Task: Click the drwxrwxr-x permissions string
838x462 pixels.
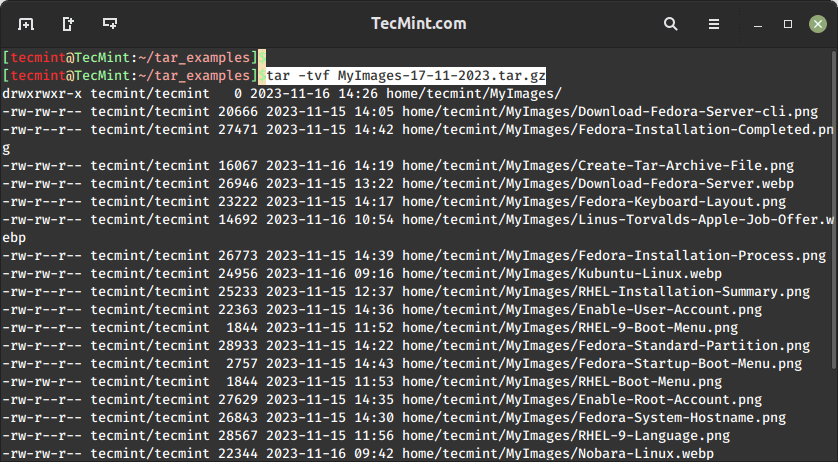Action: coord(42,94)
